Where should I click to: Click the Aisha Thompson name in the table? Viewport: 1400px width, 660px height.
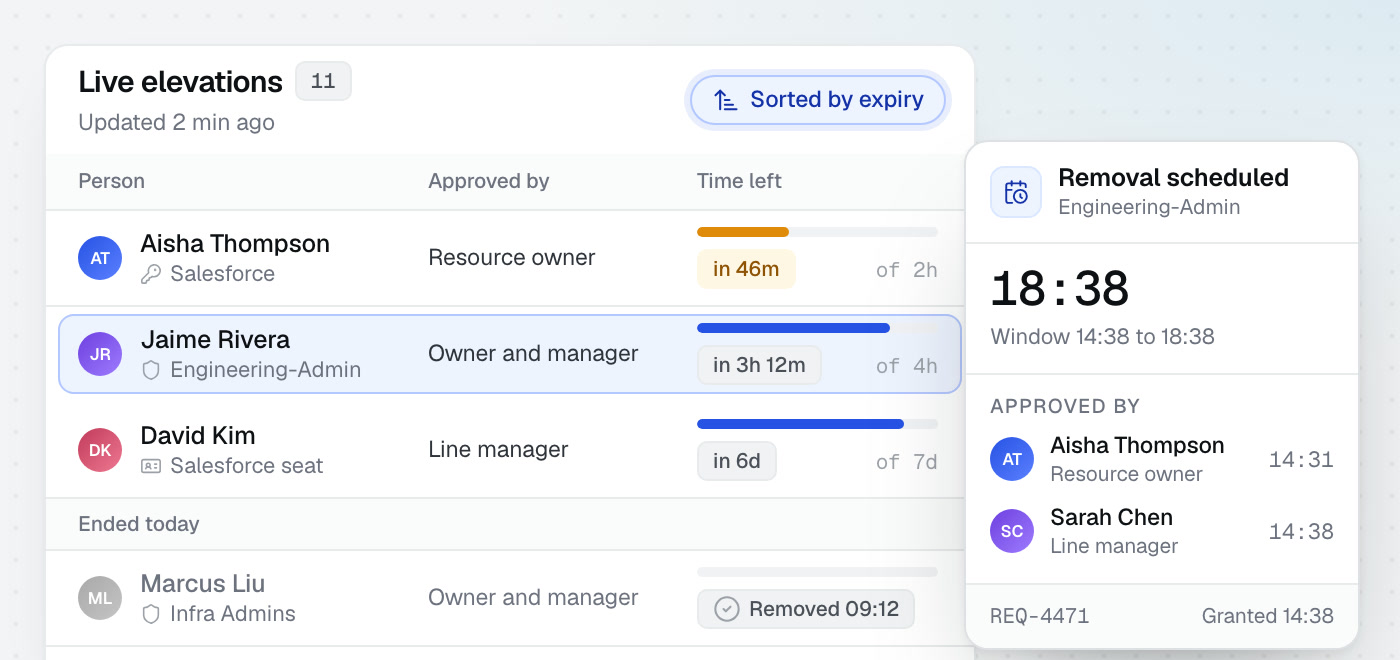pos(235,243)
